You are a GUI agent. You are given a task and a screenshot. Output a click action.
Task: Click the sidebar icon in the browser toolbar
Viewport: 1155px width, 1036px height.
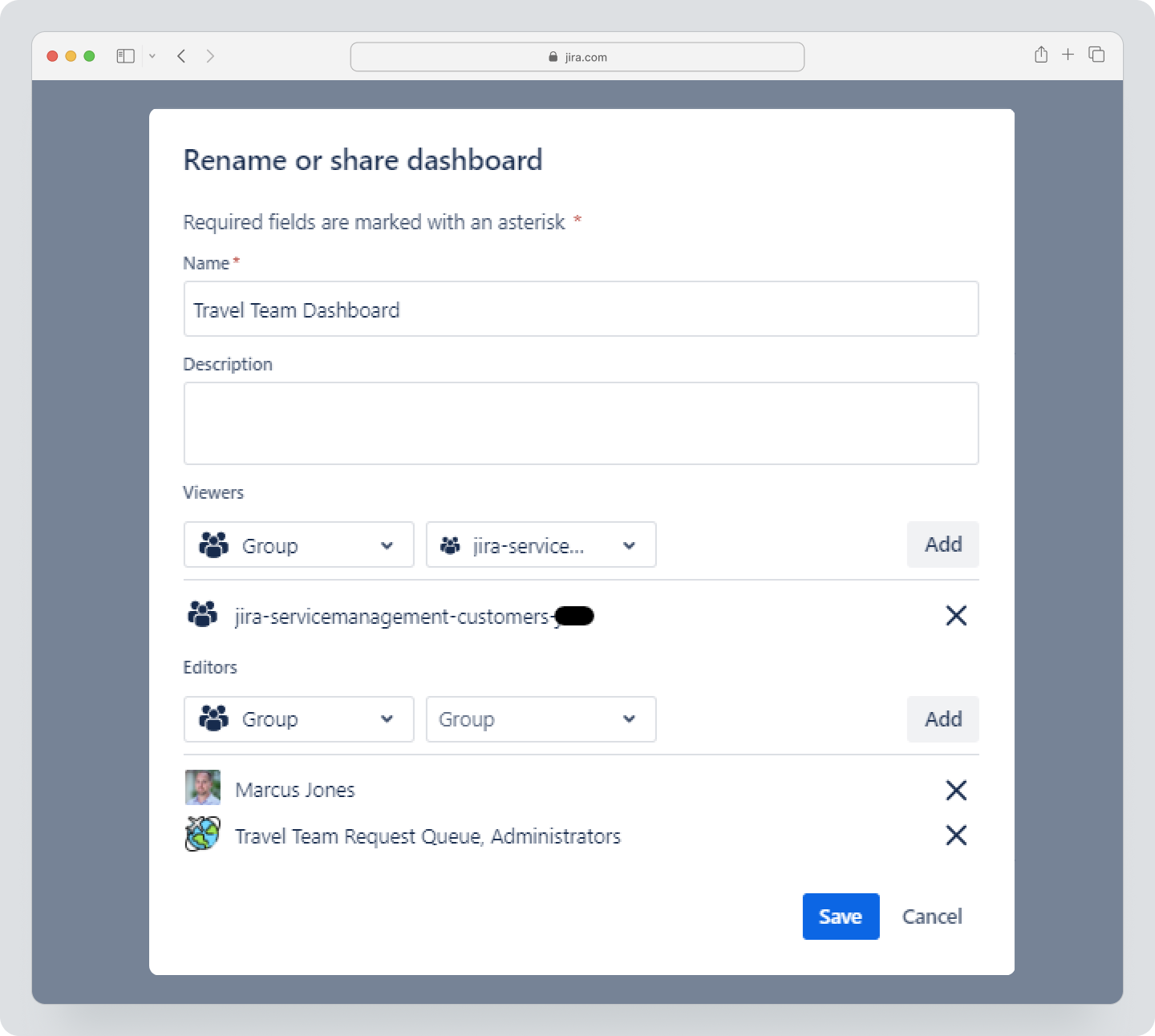[125, 55]
